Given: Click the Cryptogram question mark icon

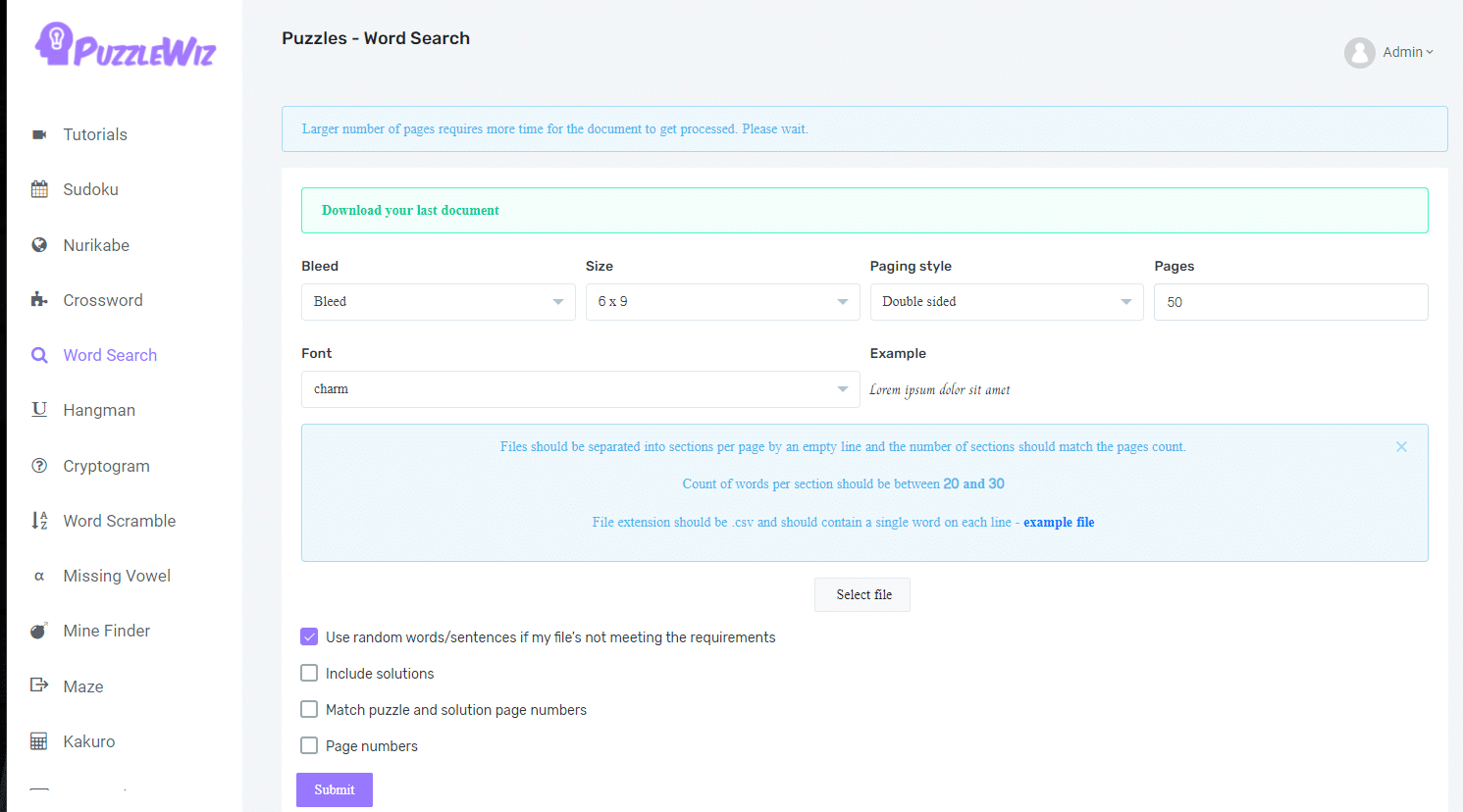Looking at the screenshot, I should pyautogui.click(x=39, y=466).
